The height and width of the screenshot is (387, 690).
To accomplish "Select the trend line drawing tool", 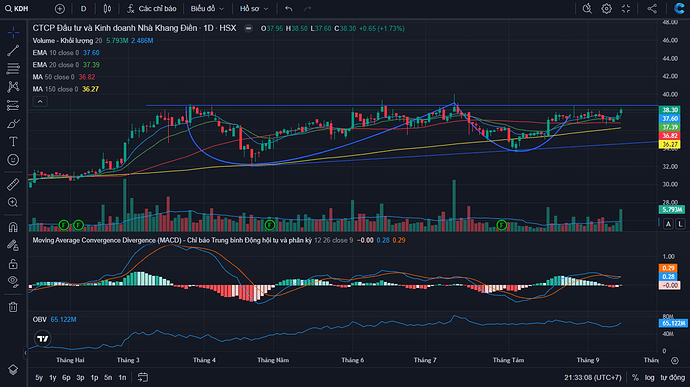I will 13,51.
